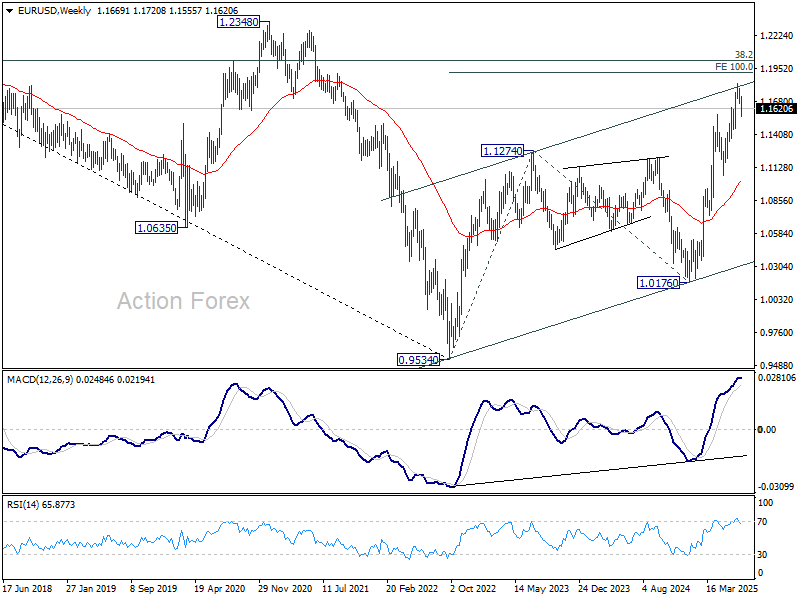Select the EURUSD,Weekly chart title text
The image size is (800, 600).
54,11
